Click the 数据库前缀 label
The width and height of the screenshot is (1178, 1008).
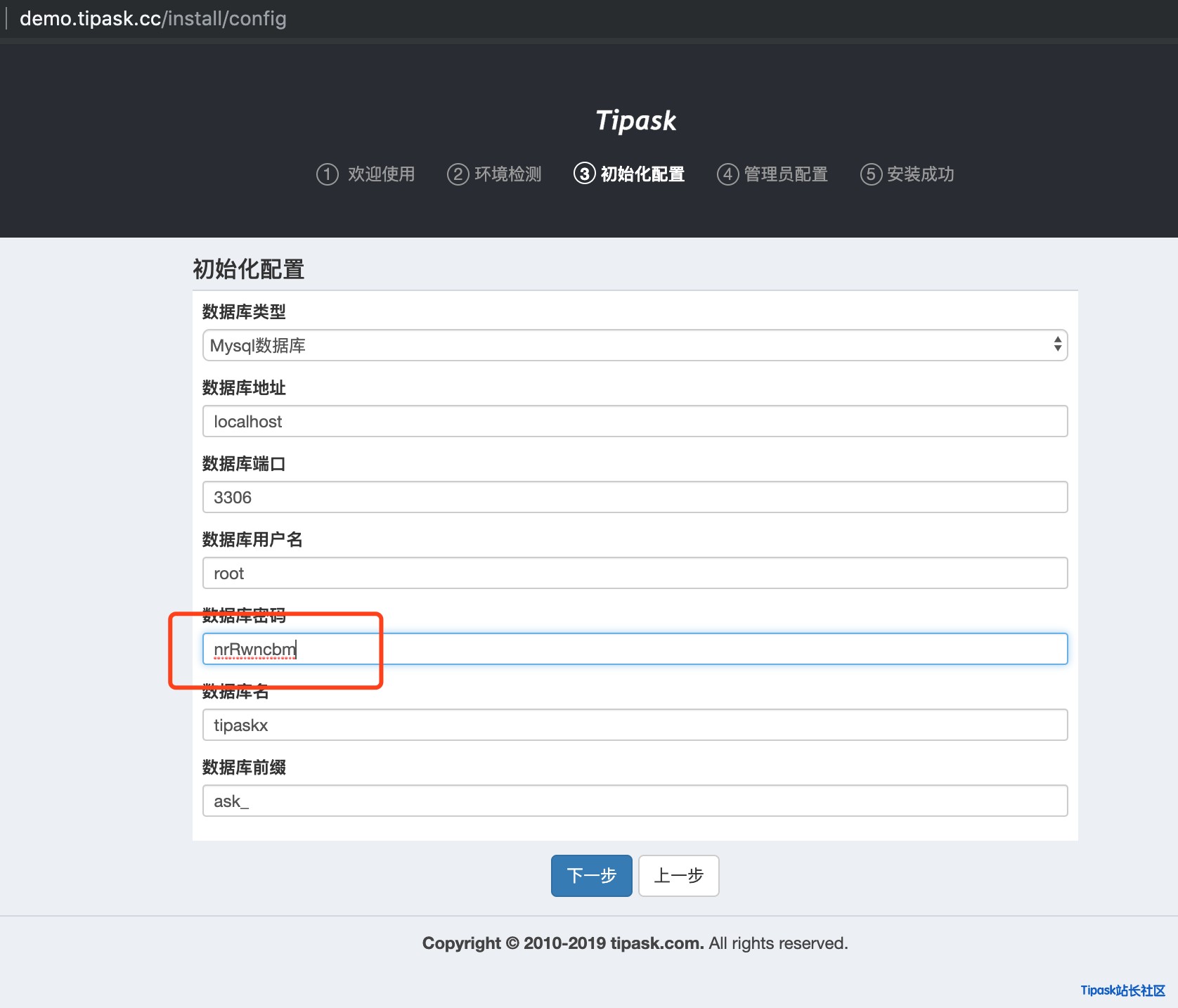pyautogui.click(x=244, y=767)
